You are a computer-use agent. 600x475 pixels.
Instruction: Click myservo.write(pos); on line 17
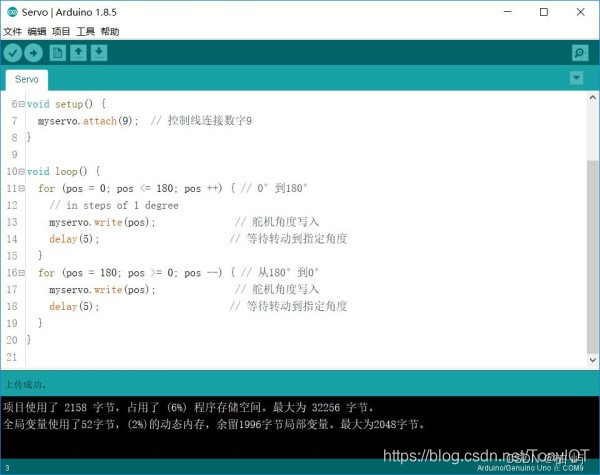point(102,290)
